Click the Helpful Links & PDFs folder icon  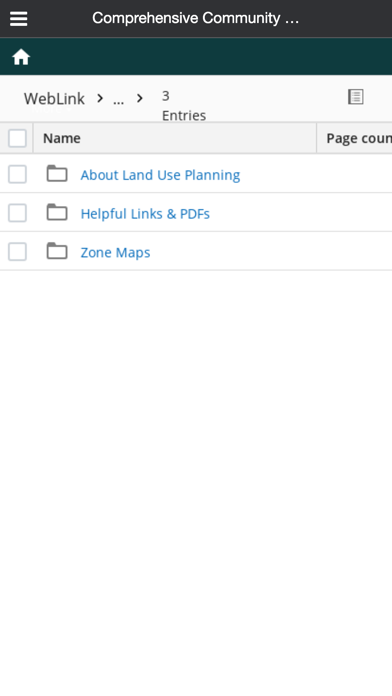[57, 212]
